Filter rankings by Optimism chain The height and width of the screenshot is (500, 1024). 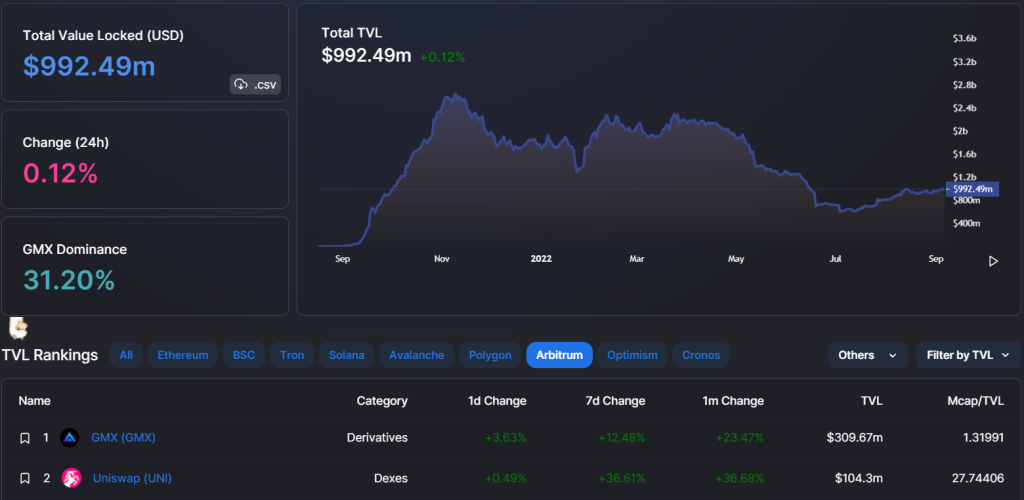(x=632, y=355)
